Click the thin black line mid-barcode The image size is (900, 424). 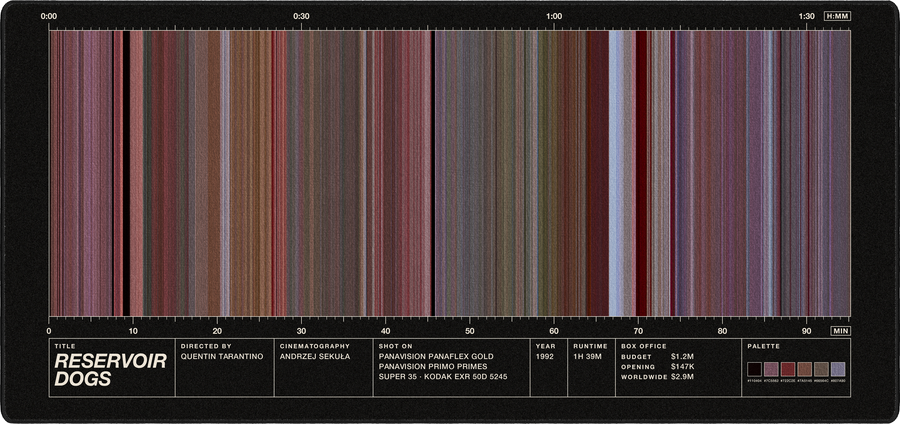click(432, 173)
